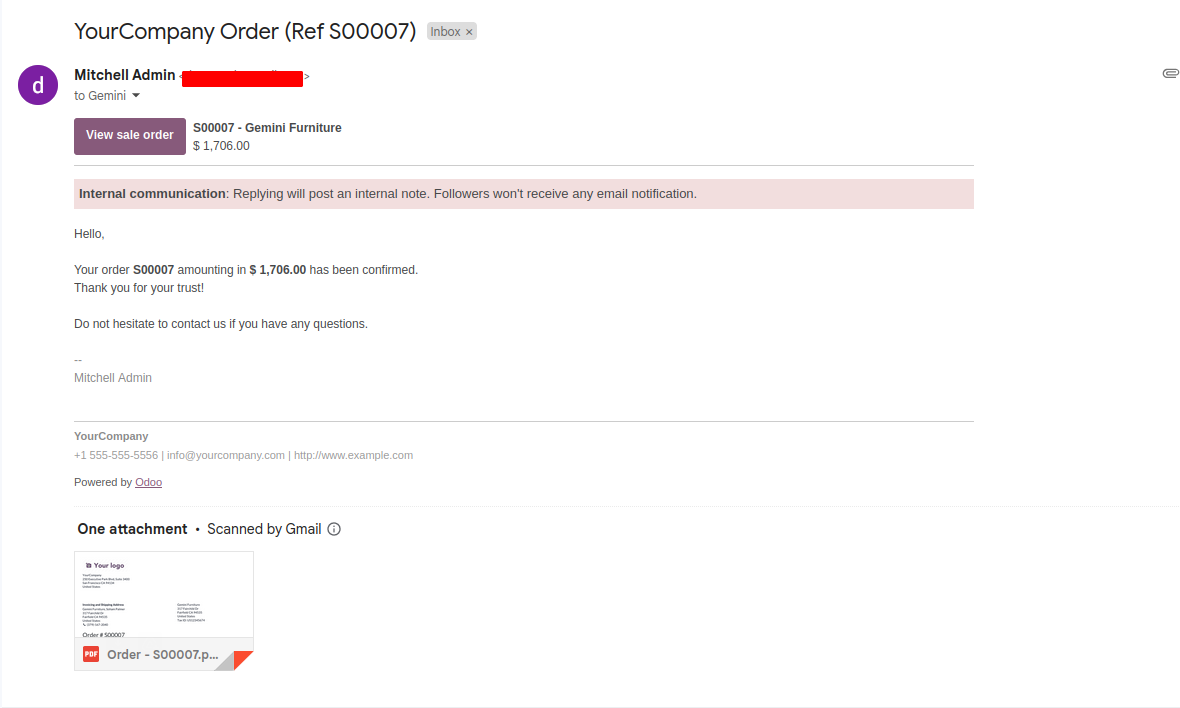Click the info icon beside Scanned by Gmail
This screenshot has height=708, width=1180.
point(334,529)
